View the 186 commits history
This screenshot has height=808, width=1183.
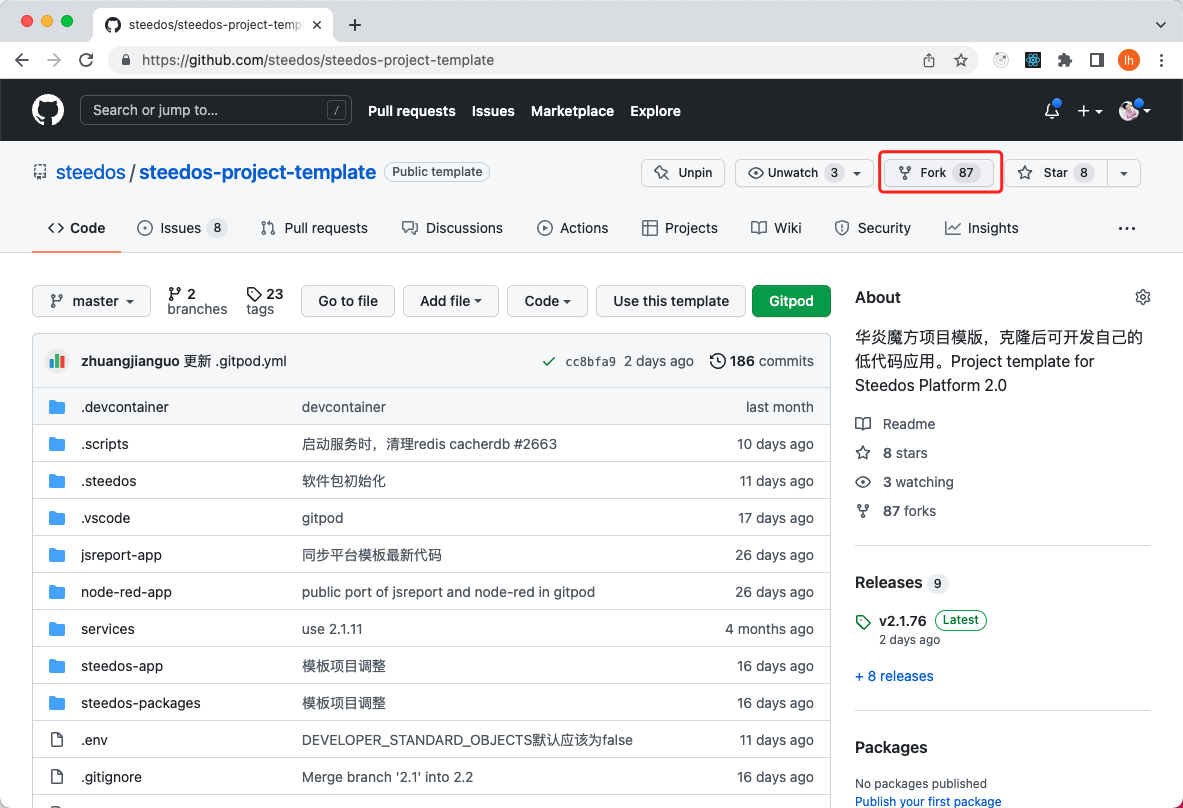pyautogui.click(x=762, y=361)
